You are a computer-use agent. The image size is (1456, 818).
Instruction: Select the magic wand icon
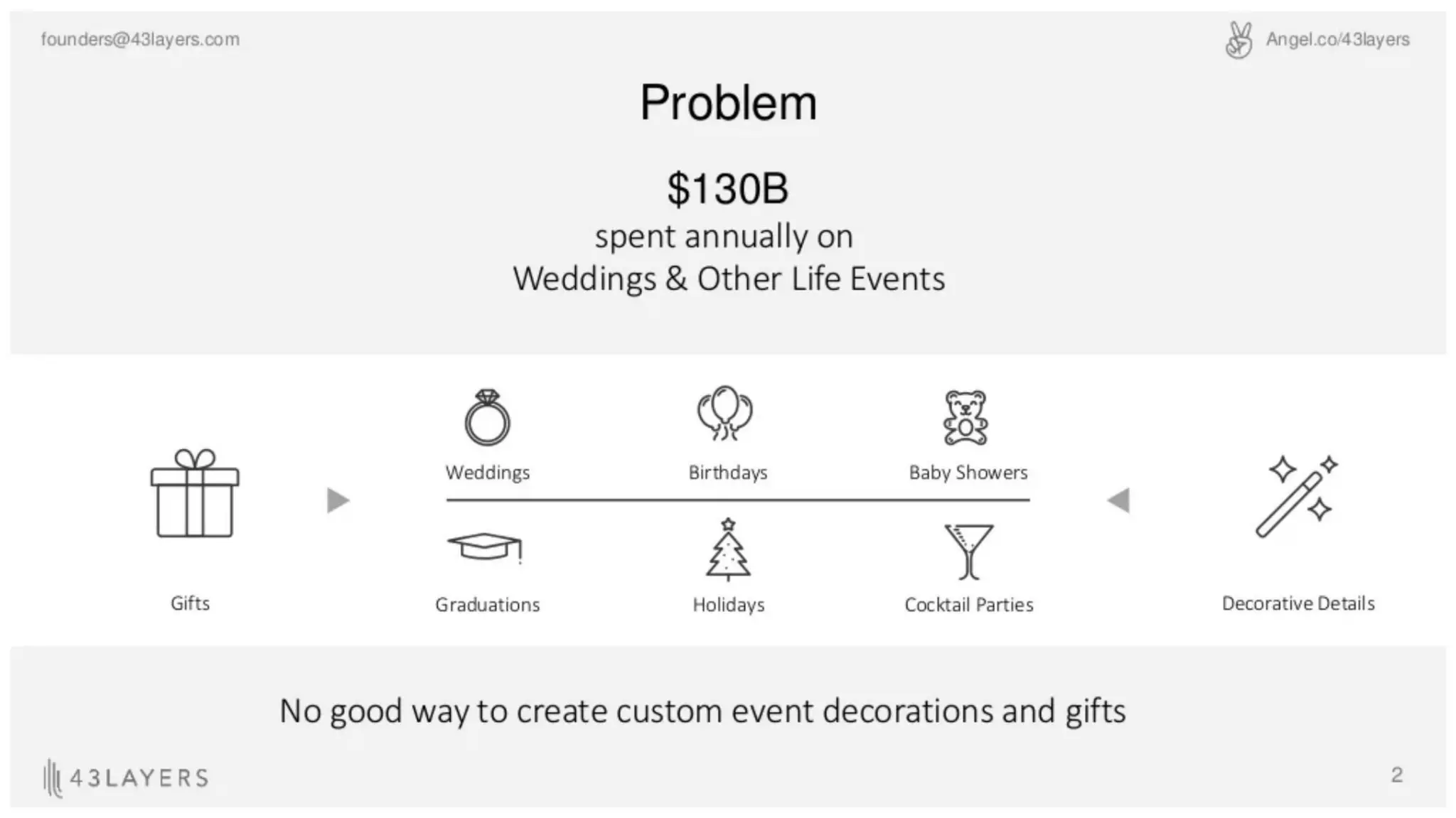pyautogui.click(x=1297, y=496)
